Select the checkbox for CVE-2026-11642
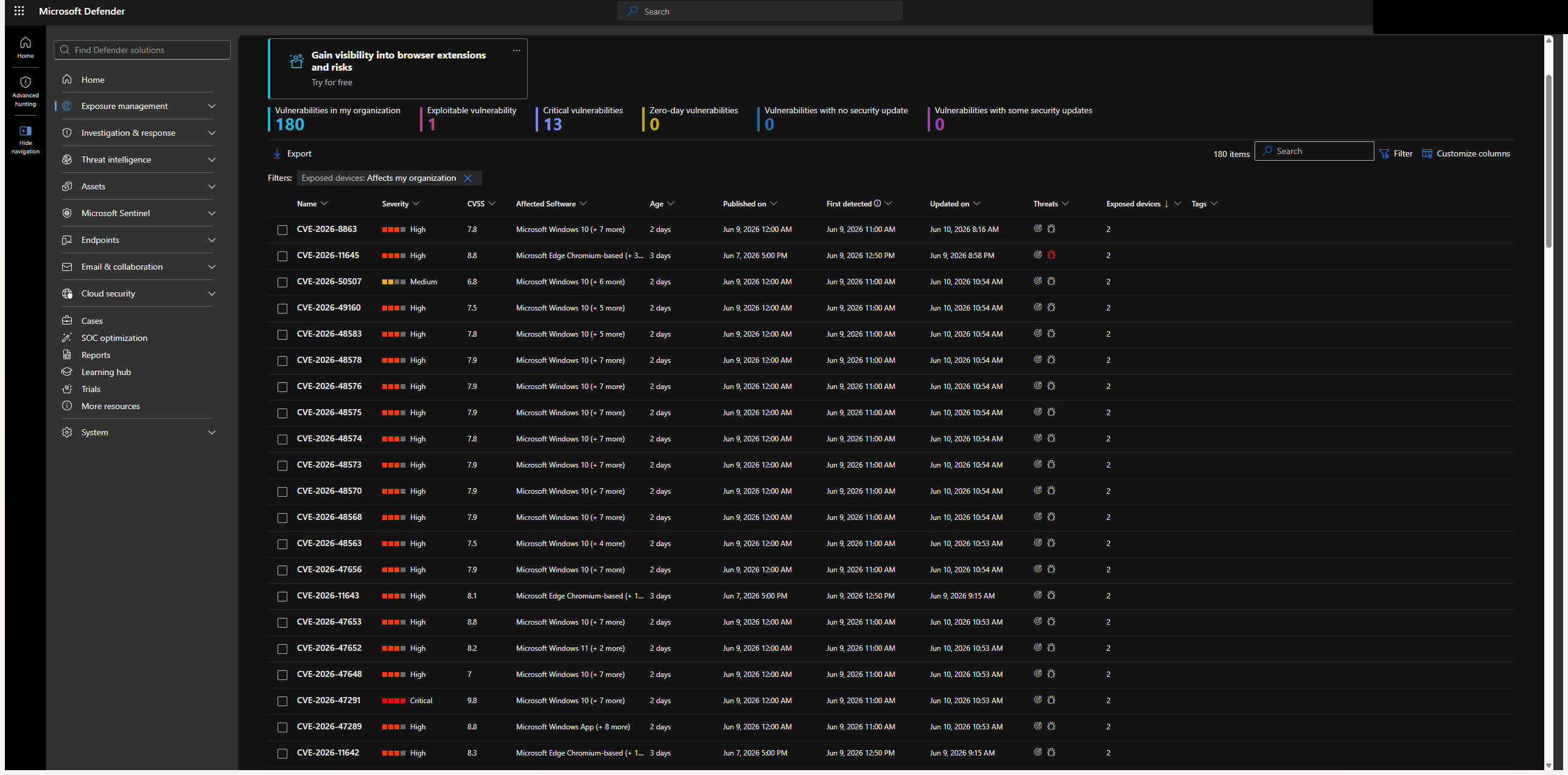 [x=282, y=754]
